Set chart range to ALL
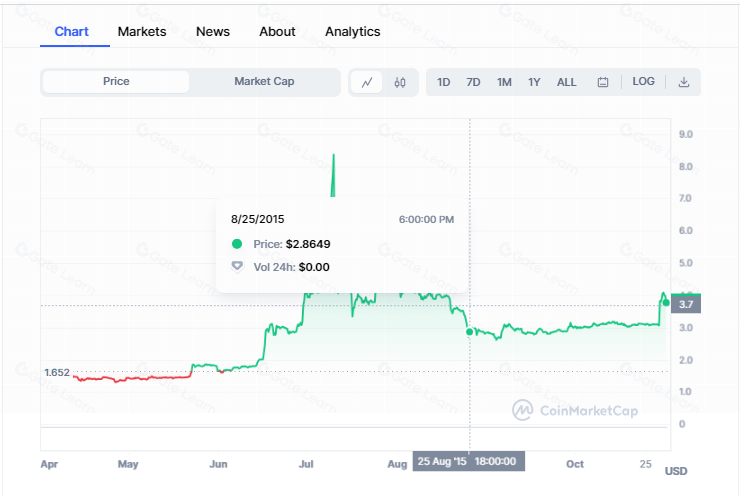 point(566,83)
